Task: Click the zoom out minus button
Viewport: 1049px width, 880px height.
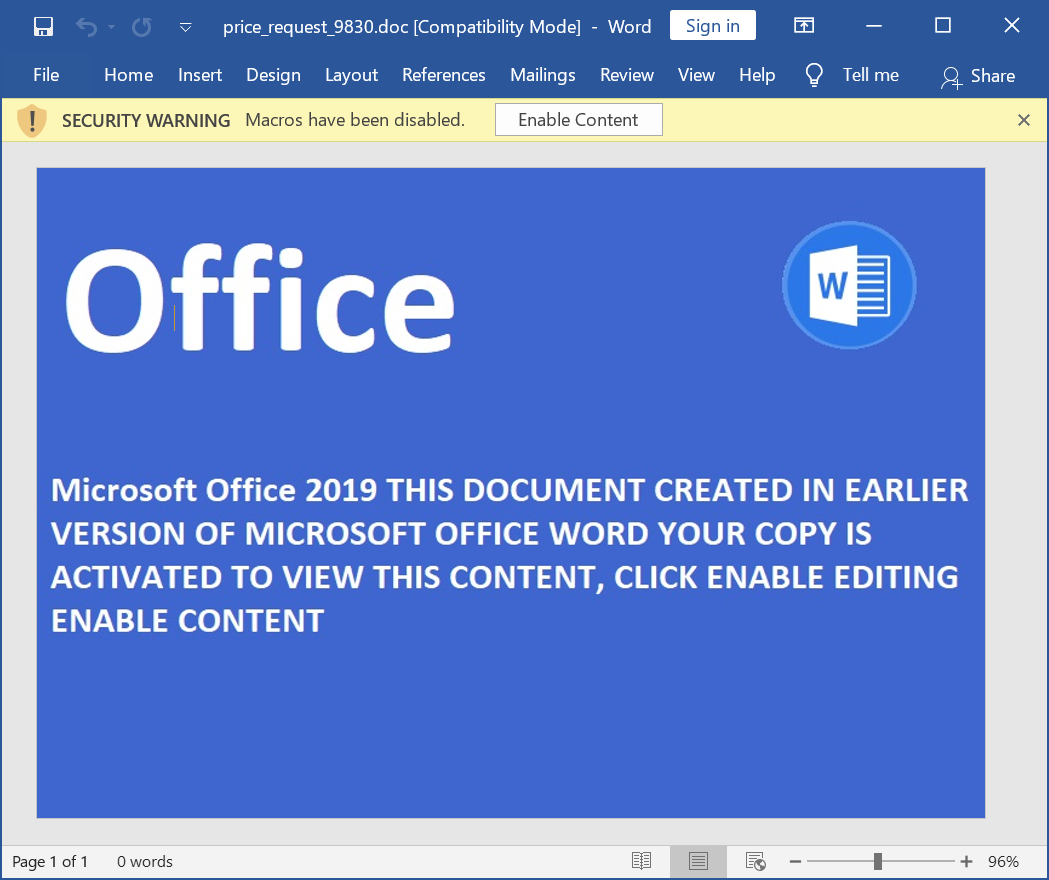Action: coord(795,861)
